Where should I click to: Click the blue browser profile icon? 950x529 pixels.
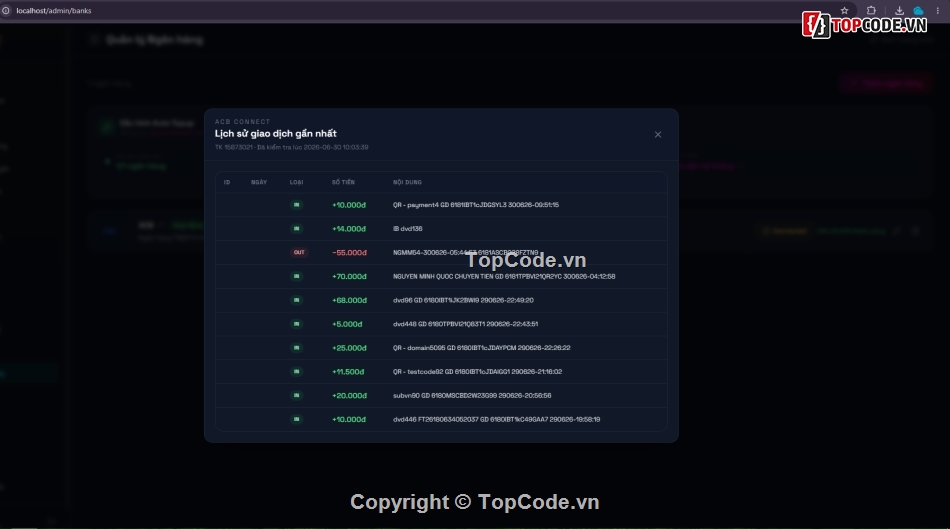tap(918, 10)
